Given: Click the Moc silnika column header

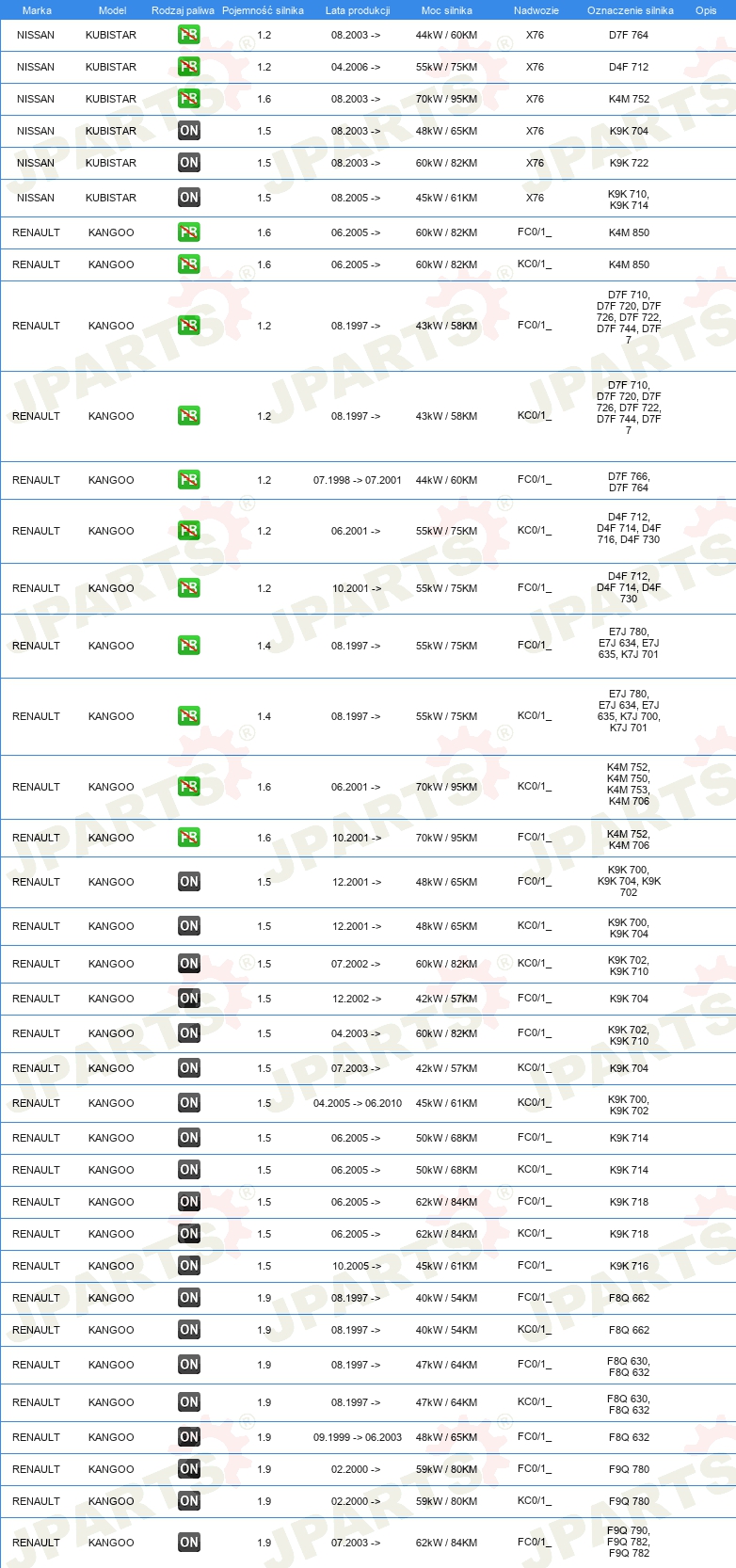Looking at the screenshot, I should (447, 10).
